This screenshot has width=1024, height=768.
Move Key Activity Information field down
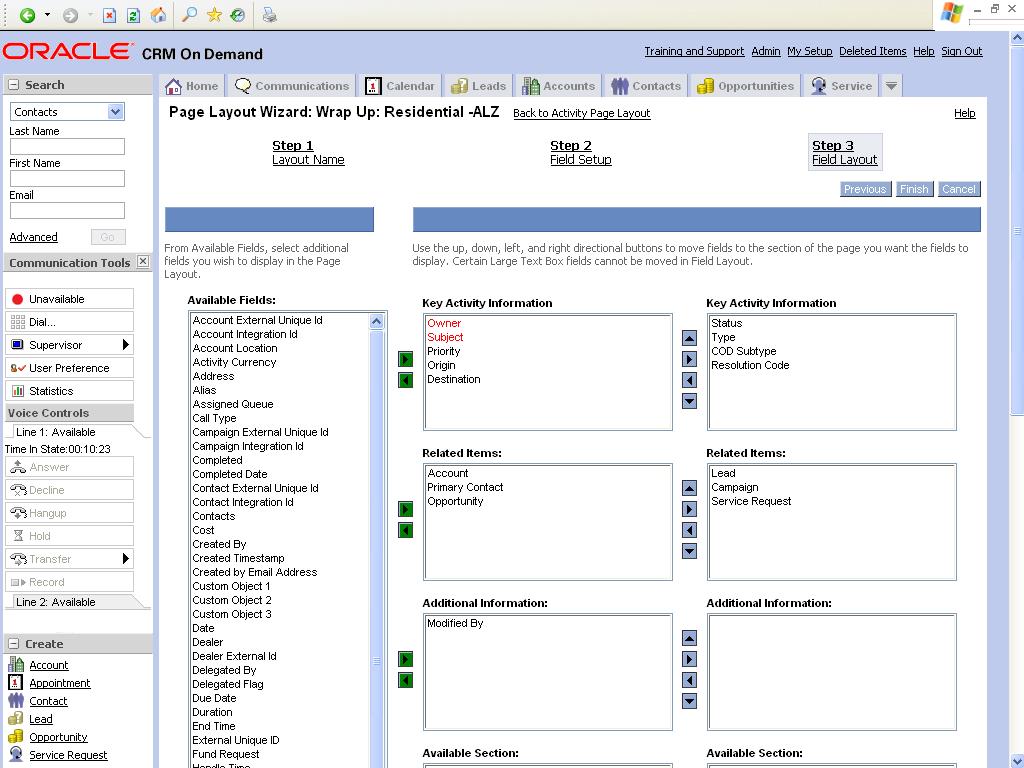[690, 401]
